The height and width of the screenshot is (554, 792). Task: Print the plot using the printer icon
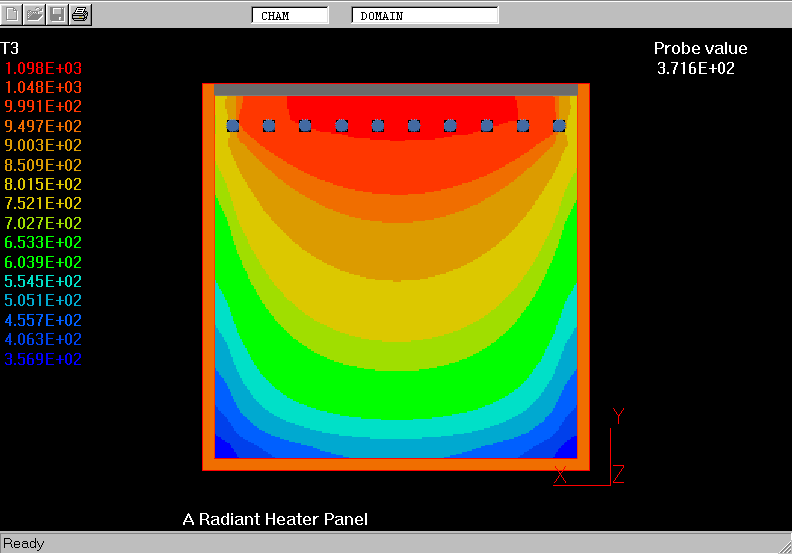click(80, 14)
